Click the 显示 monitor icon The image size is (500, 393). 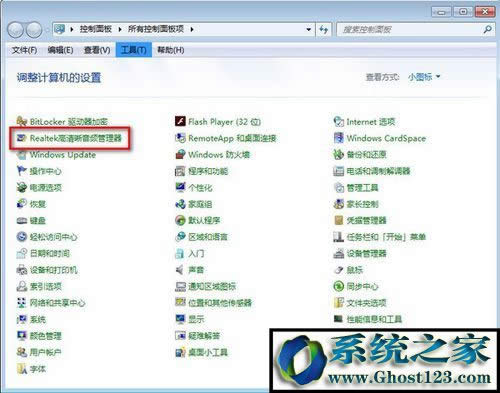click(x=180, y=319)
